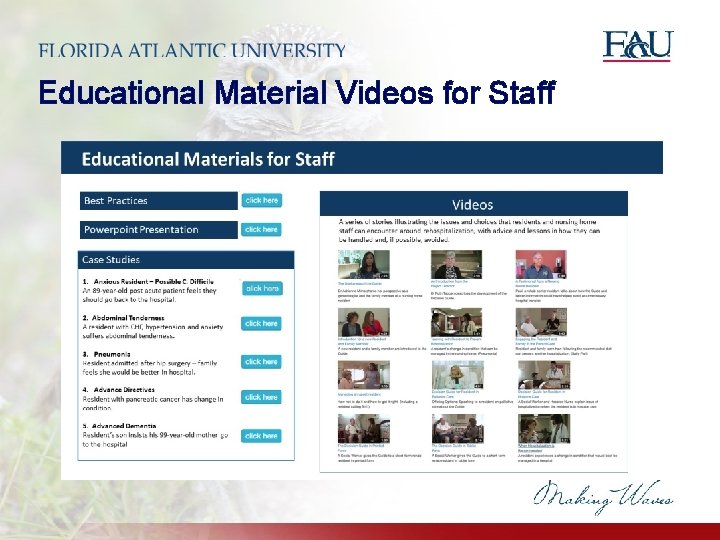Open Advance Directives case study click here
This screenshot has height=540, width=720.
click(261, 397)
